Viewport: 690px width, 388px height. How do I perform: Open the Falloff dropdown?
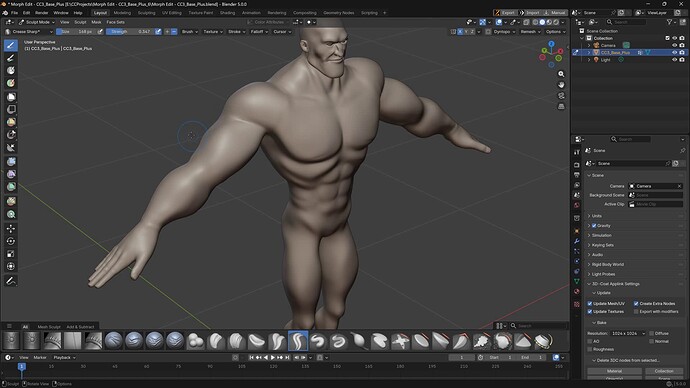pyautogui.click(x=259, y=32)
